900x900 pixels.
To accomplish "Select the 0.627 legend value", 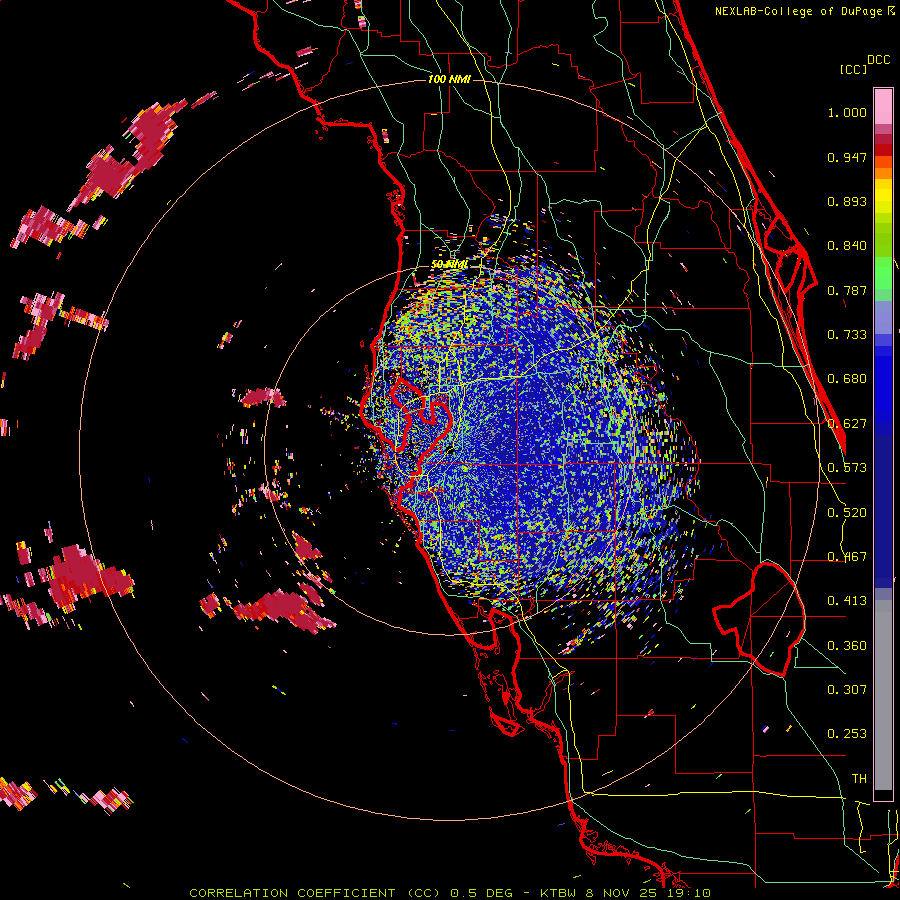I will coord(847,424).
